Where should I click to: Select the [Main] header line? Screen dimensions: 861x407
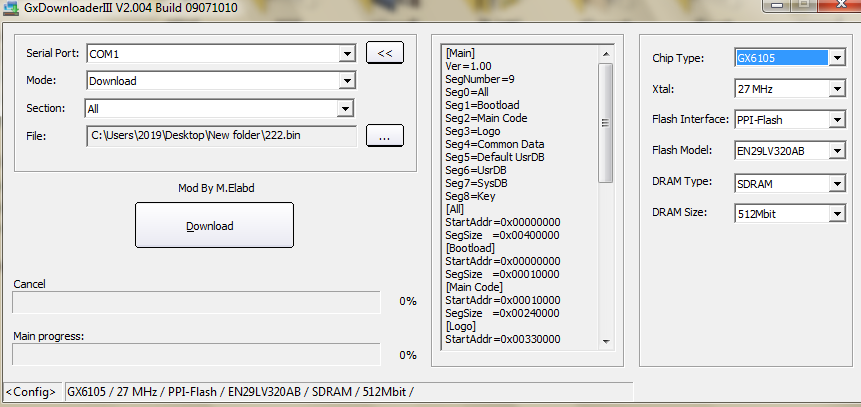tap(460, 53)
